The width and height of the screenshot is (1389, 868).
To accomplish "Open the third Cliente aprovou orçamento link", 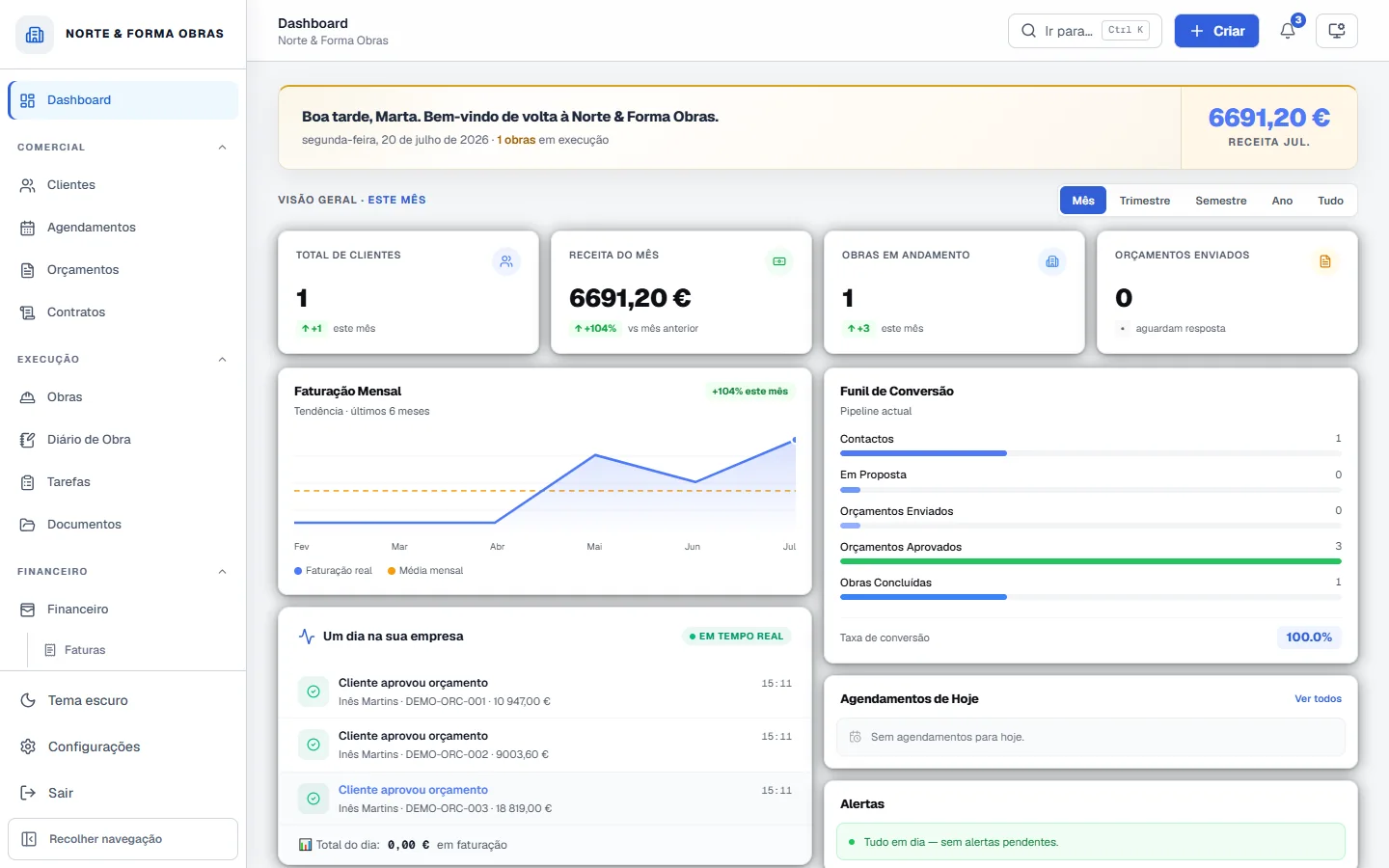I will (413, 790).
